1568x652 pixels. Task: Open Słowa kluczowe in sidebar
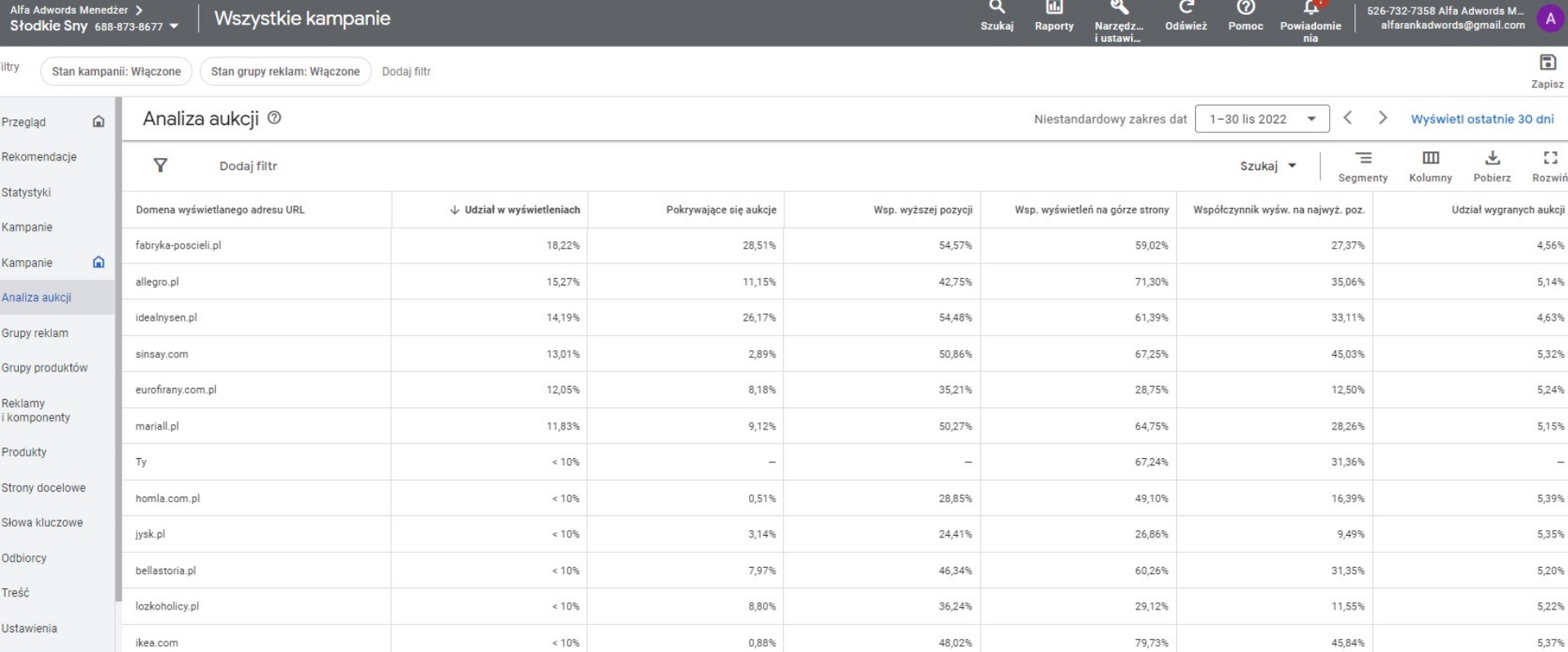click(x=43, y=523)
